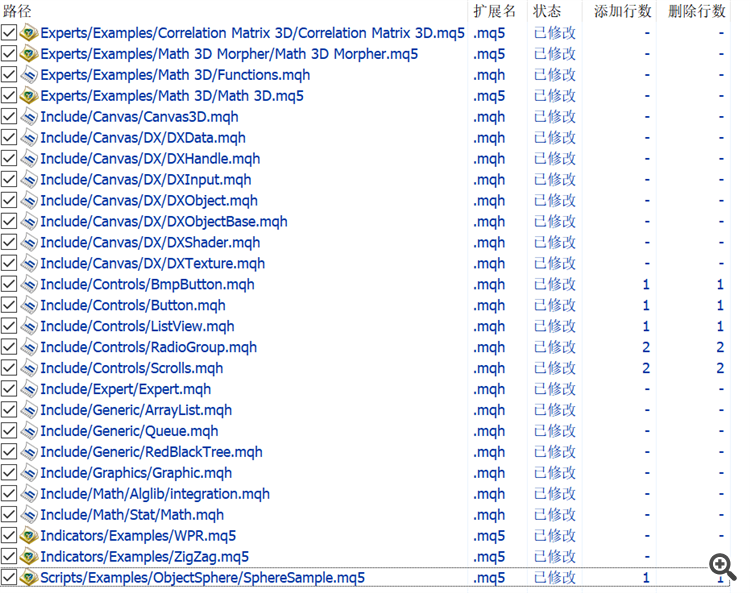Sort by the 删除行数 column header
The width and height of the screenshot is (750, 593).
696,11
